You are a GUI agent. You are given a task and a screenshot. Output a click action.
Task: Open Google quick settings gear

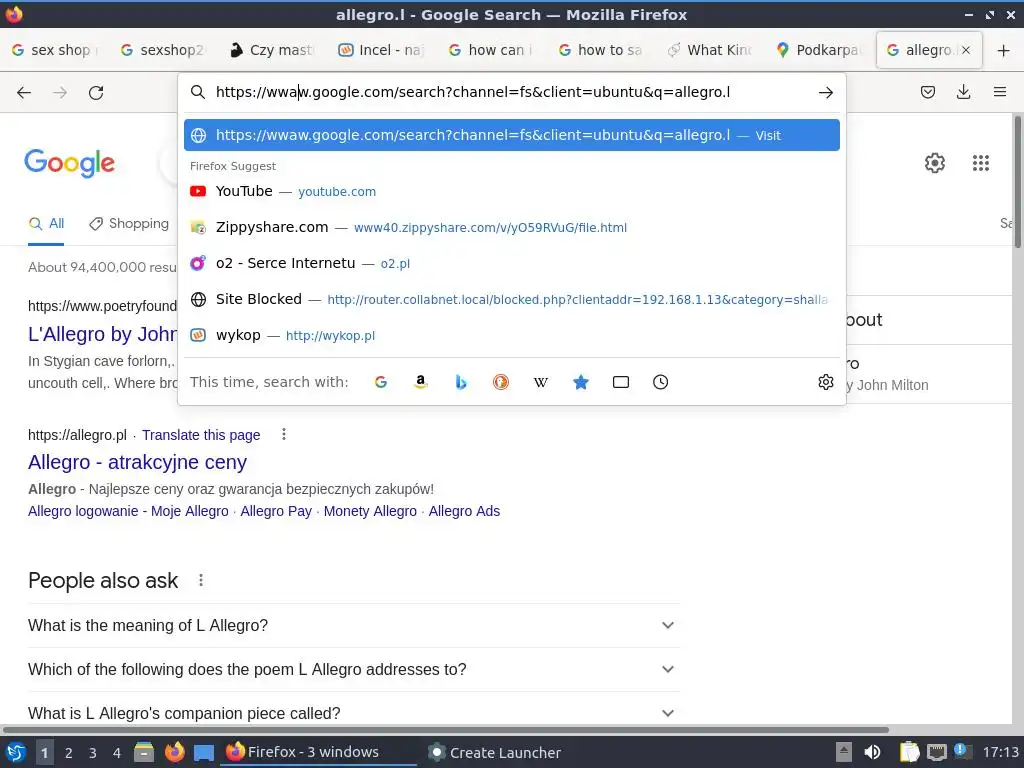935,163
